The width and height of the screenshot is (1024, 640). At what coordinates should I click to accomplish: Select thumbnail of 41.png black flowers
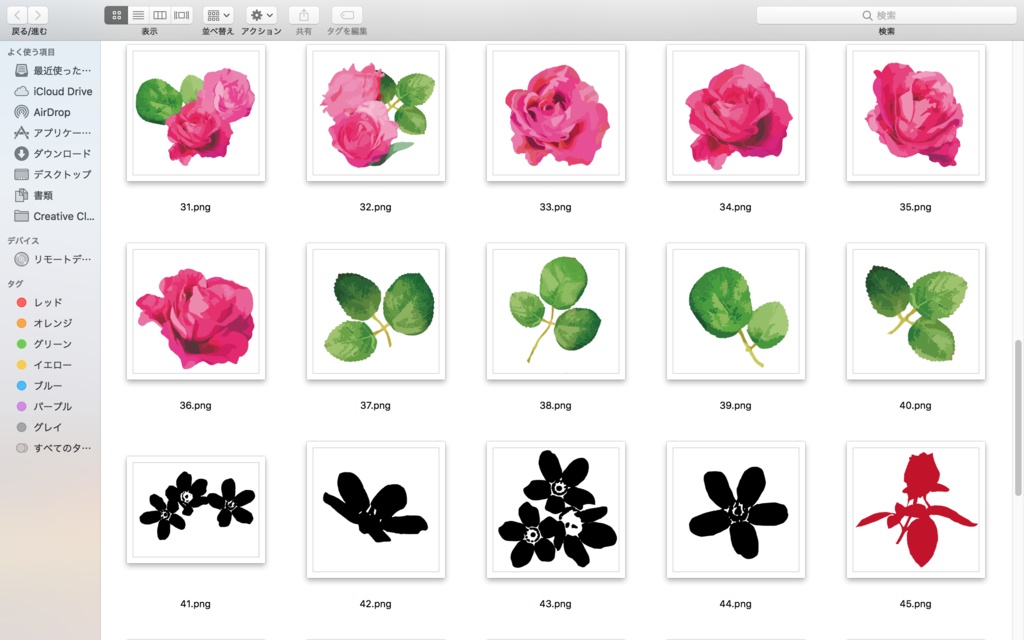(196, 509)
